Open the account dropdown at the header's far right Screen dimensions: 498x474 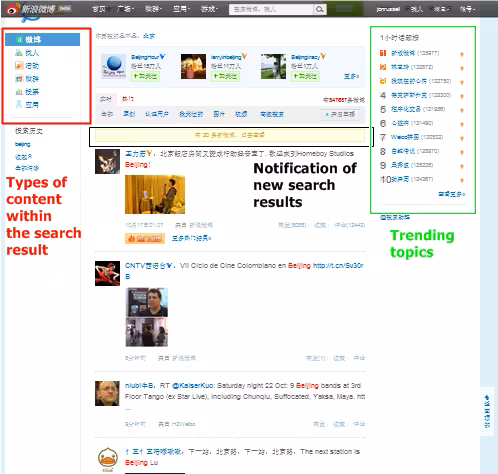pos(467,9)
